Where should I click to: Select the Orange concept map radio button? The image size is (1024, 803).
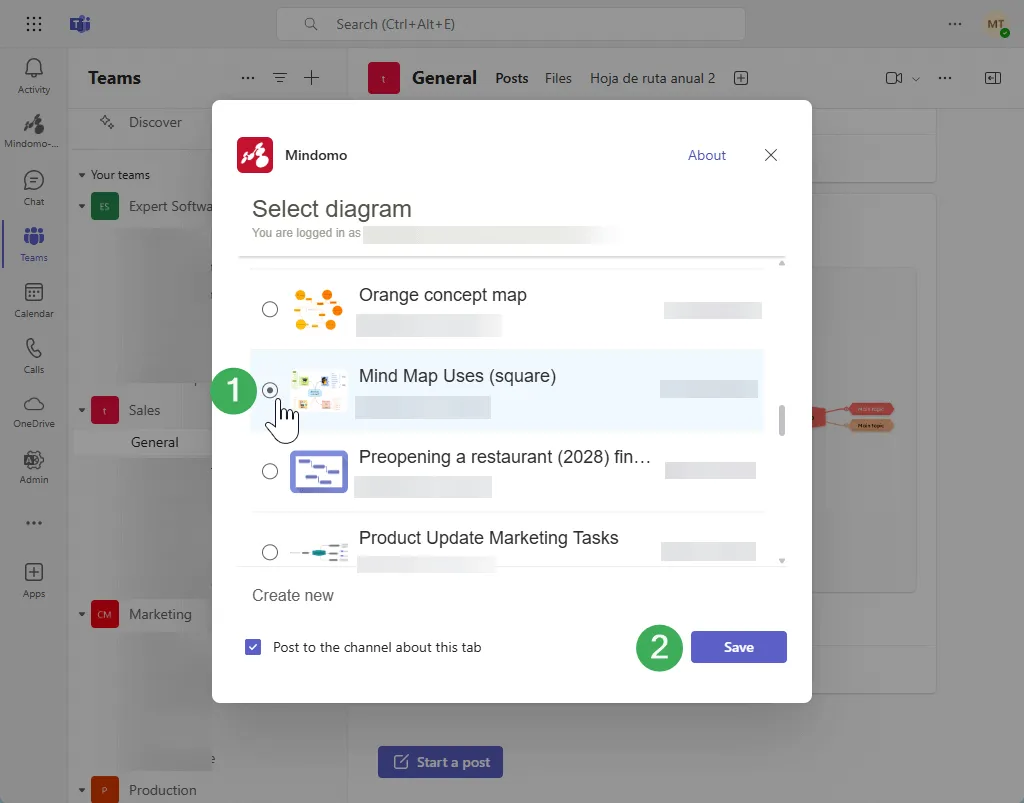pos(270,309)
